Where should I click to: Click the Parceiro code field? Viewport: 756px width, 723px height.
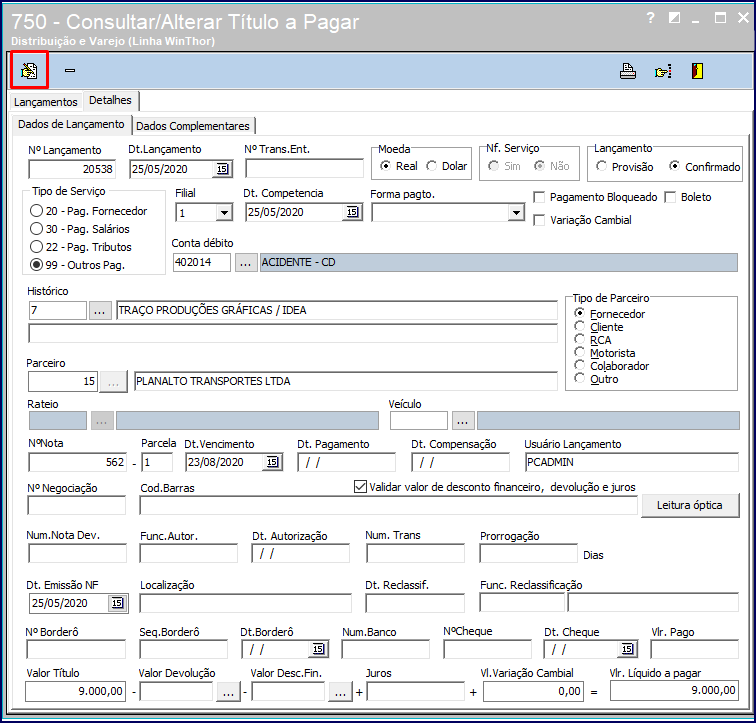tap(63, 381)
